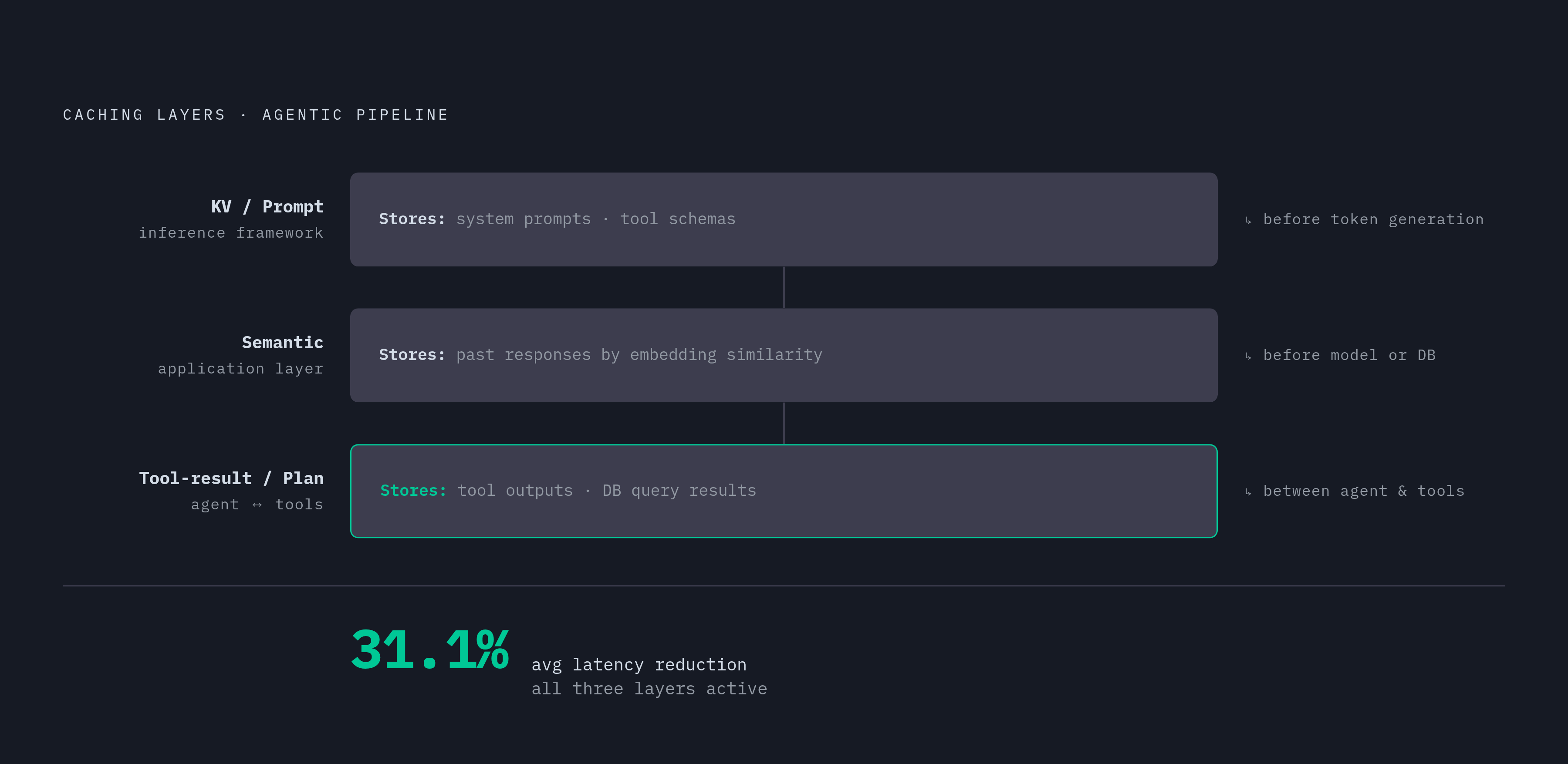Viewport: 1568px width, 764px height.
Task: Open the 'system prompts · tool schemas' box
Action: point(784,219)
